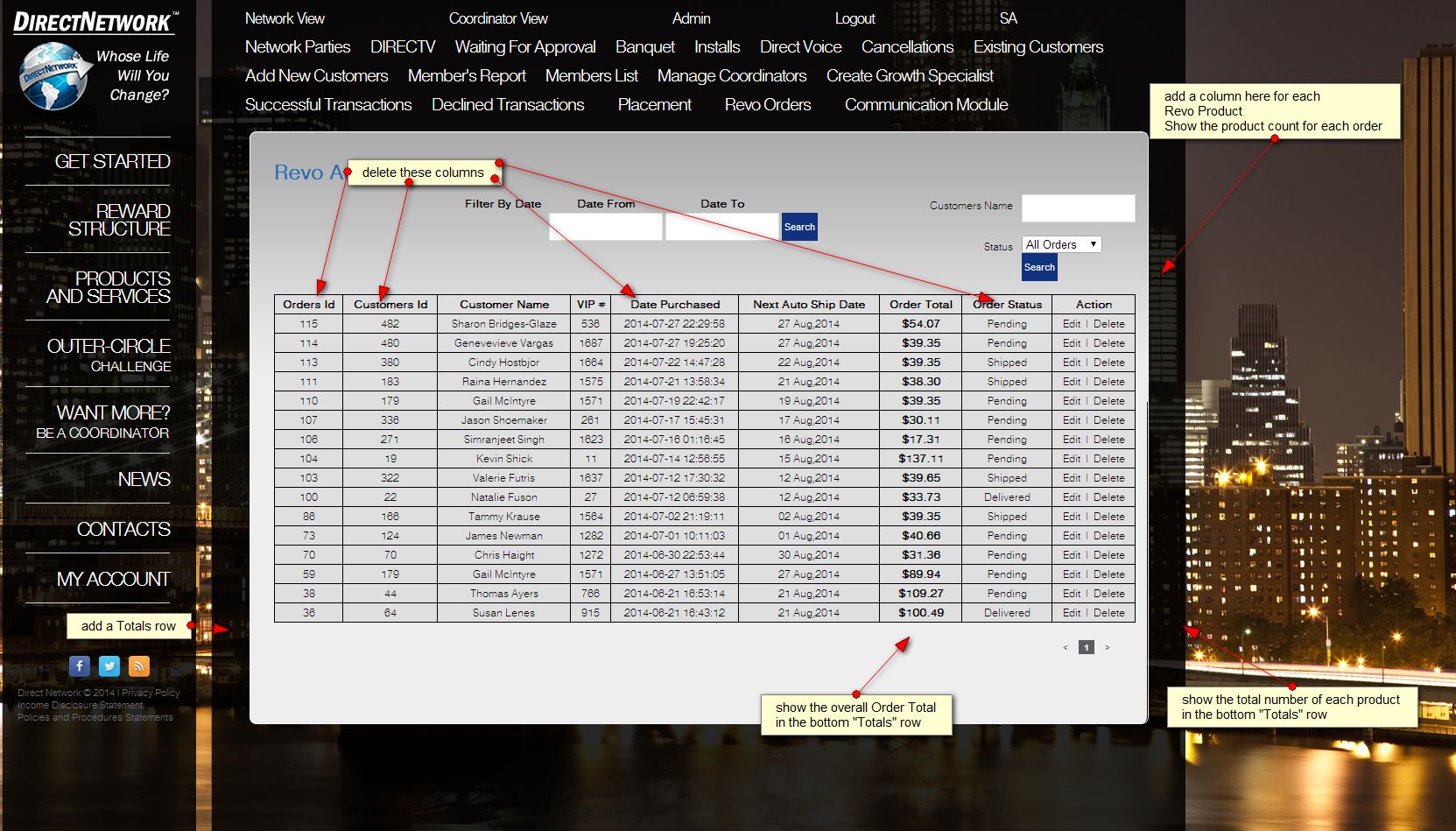Click the Customer Name column header

tap(504, 305)
